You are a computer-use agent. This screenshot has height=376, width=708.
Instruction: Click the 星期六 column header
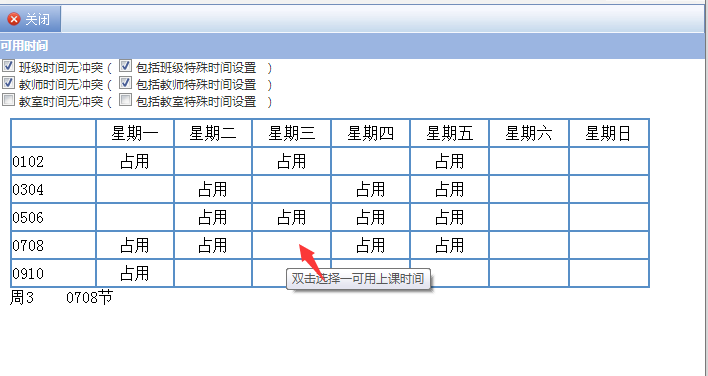pos(529,133)
